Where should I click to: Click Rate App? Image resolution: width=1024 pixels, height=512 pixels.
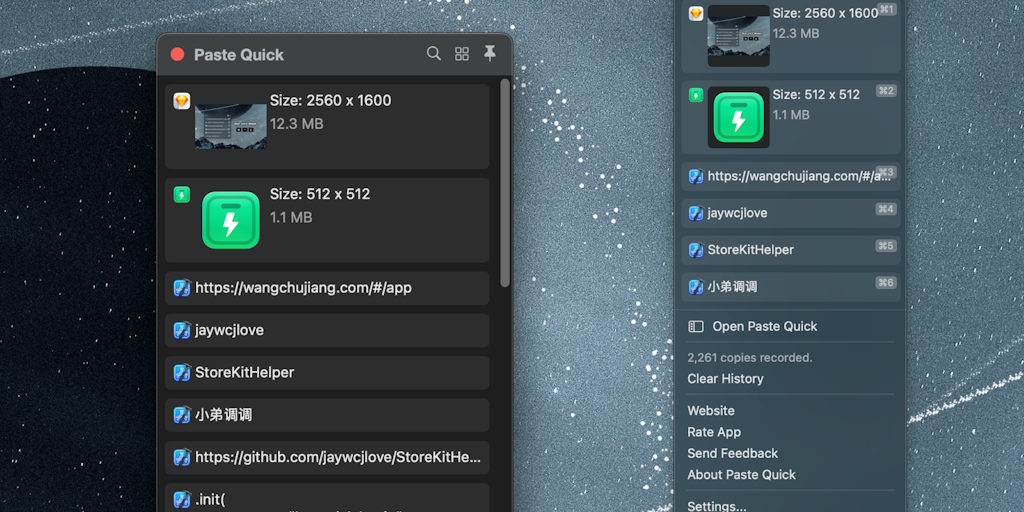click(714, 432)
